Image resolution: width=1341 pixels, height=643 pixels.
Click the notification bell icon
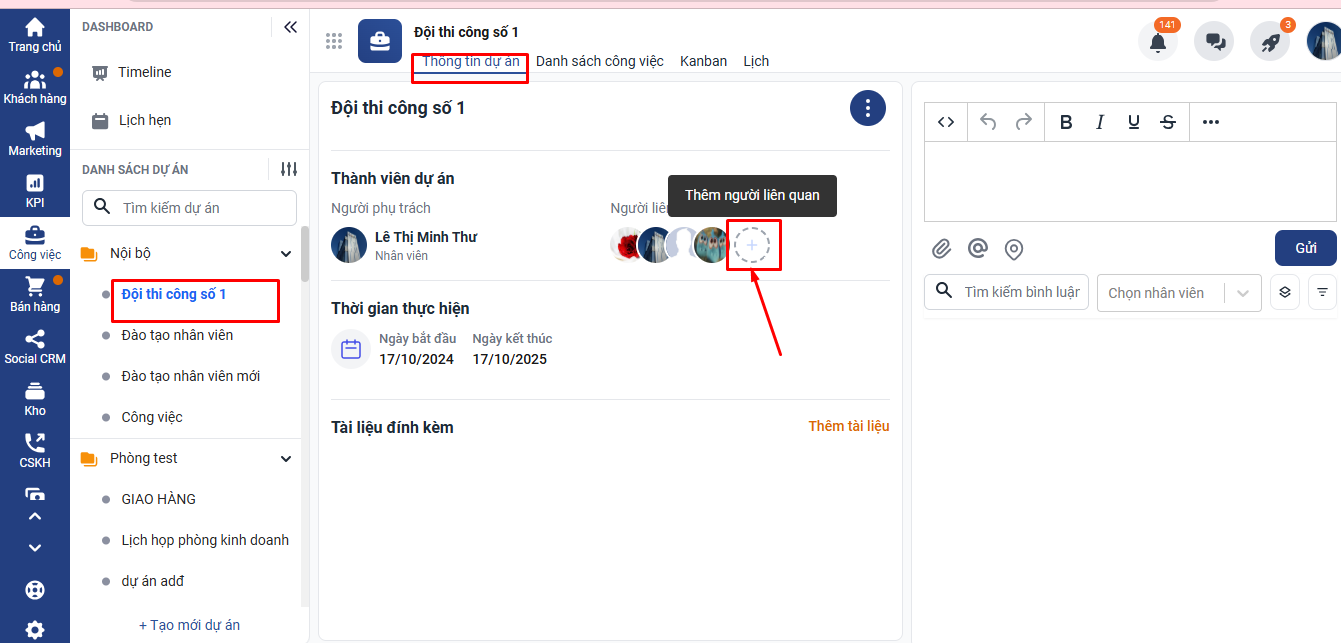1158,43
